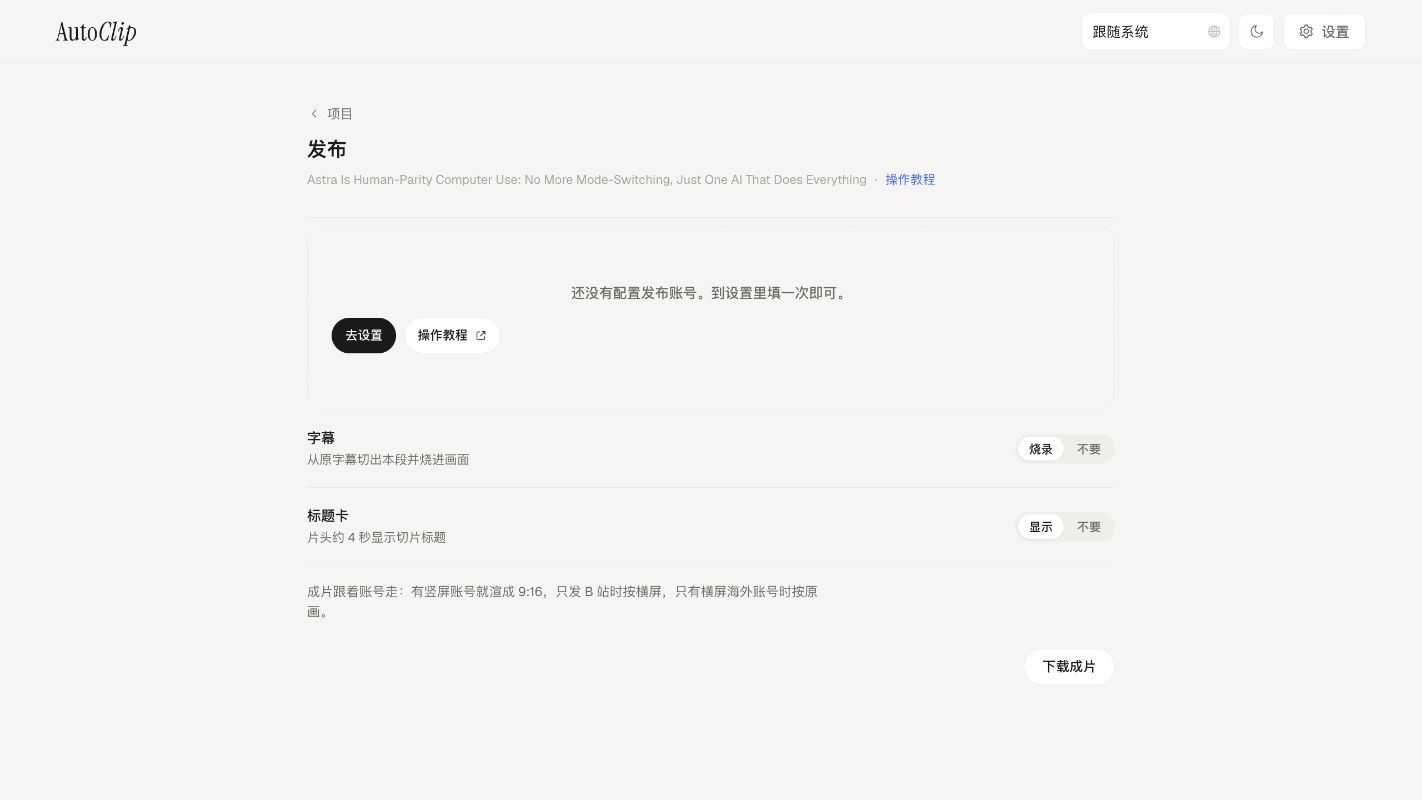Select 不要 for 标题卡
Image resolution: width=1422 pixels, height=800 pixels.
tap(1089, 527)
